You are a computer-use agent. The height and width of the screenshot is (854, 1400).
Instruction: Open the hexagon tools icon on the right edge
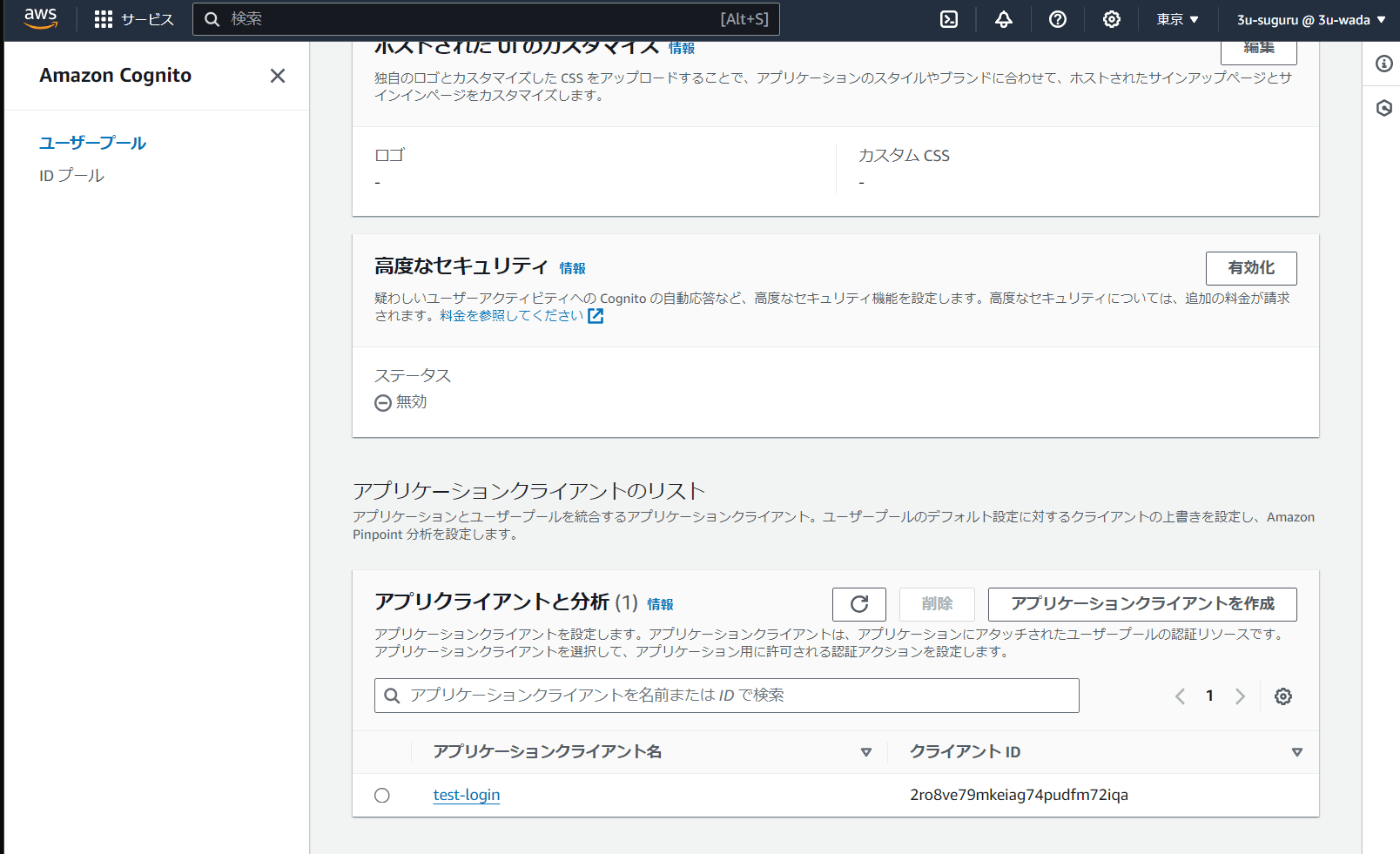pos(1384,107)
